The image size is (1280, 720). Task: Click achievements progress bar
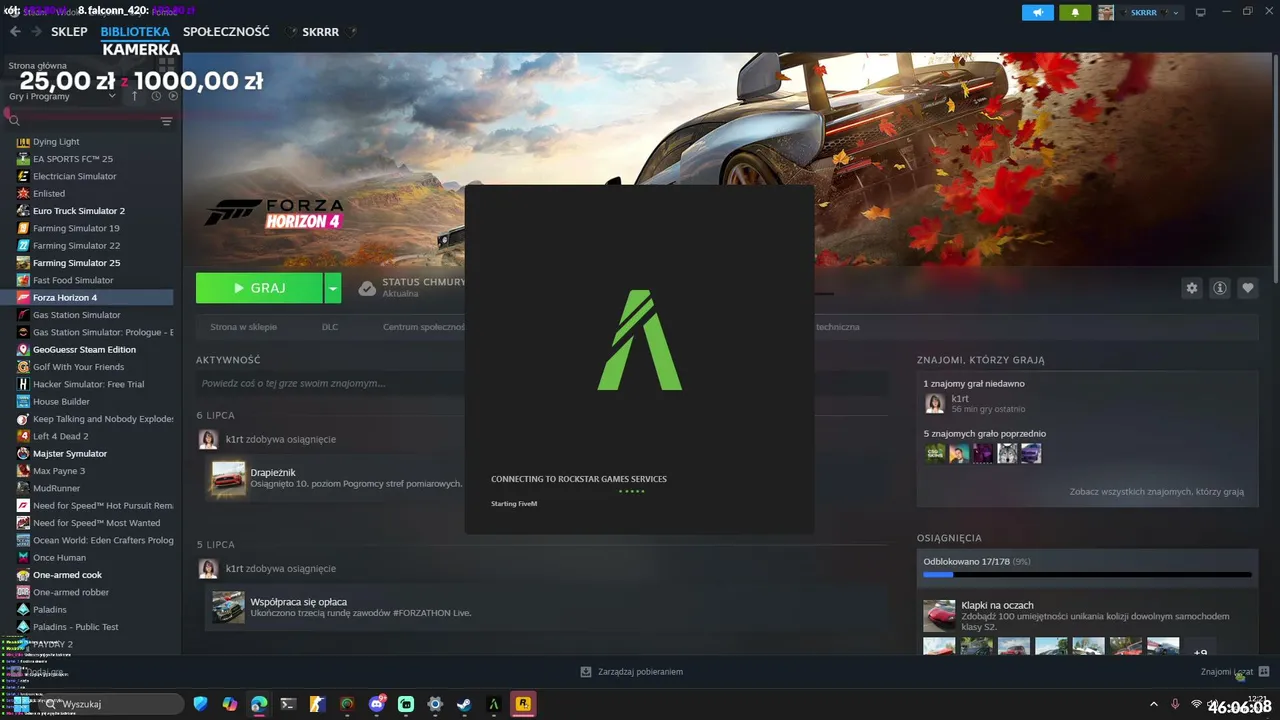1087,575
